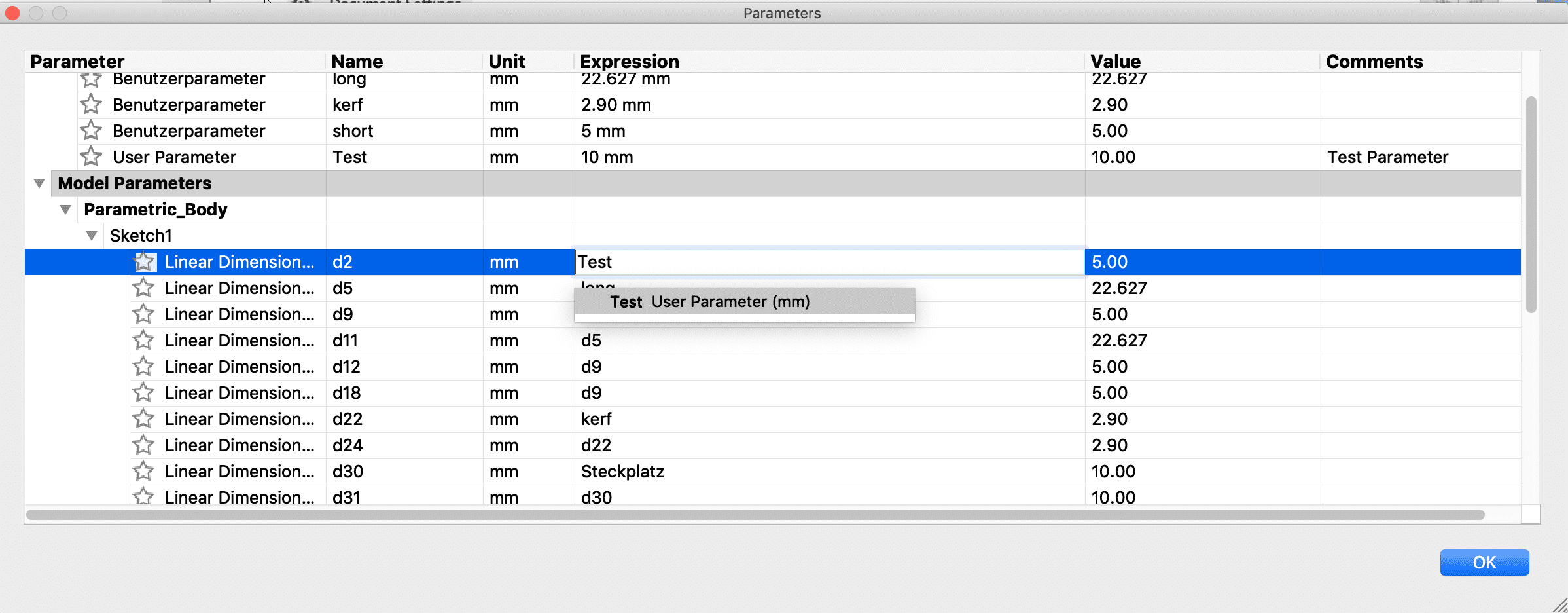Toggle favorite for dimension d12
The width and height of the screenshot is (1568, 613).
(x=143, y=367)
